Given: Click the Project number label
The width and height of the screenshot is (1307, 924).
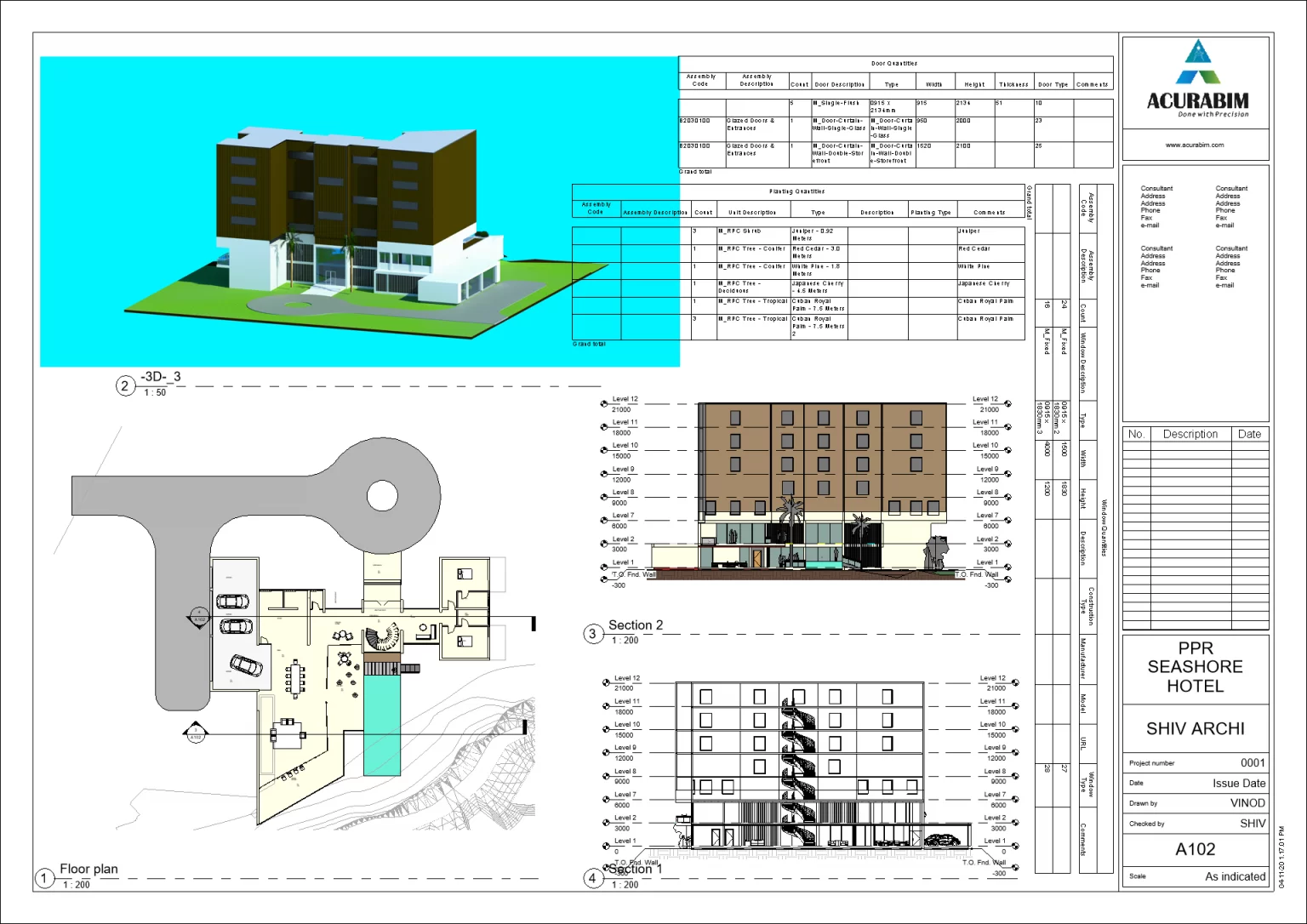Looking at the screenshot, I should [1152, 763].
